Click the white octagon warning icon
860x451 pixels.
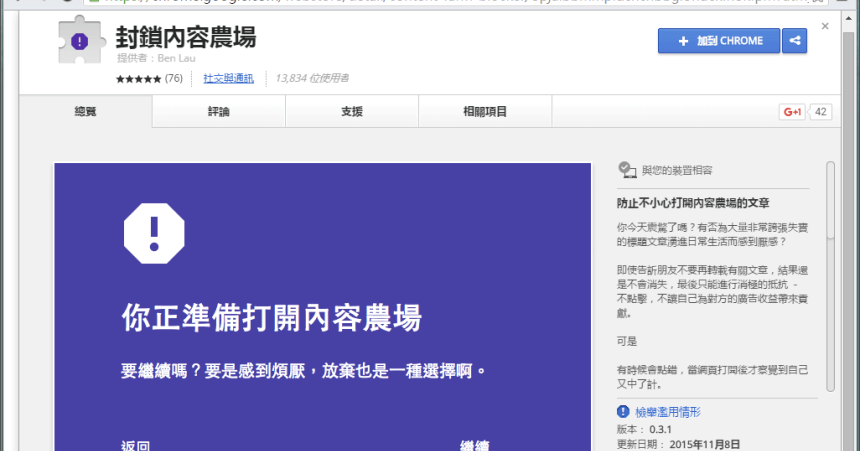click(154, 233)
